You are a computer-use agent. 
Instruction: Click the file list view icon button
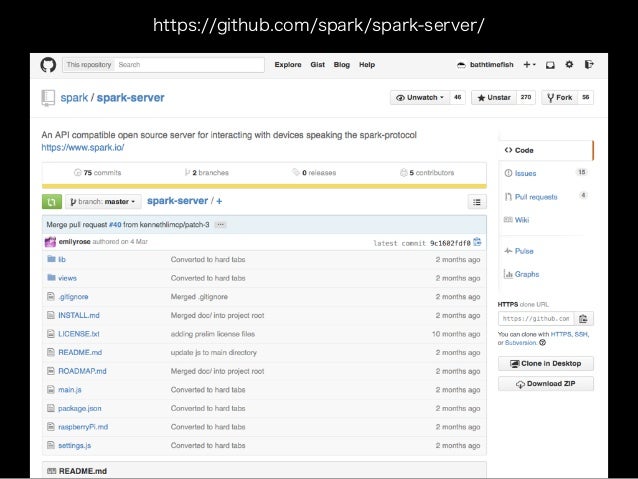click(x=477, y=202)
